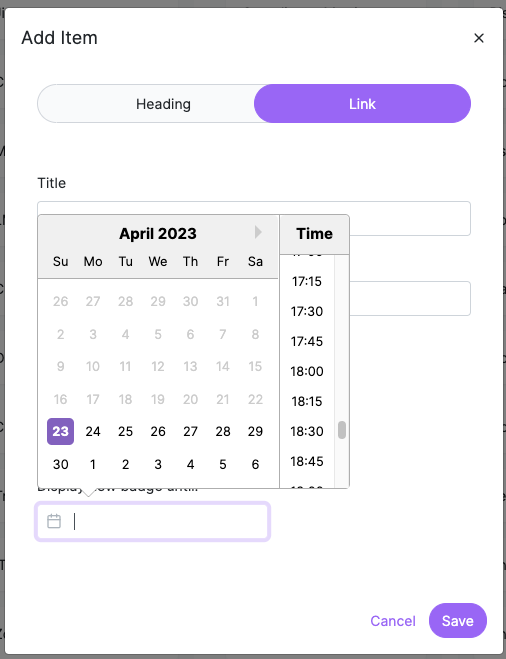Select 18:30 in the time list
This screenshot has width=506, height=659.
coord(307,431)
